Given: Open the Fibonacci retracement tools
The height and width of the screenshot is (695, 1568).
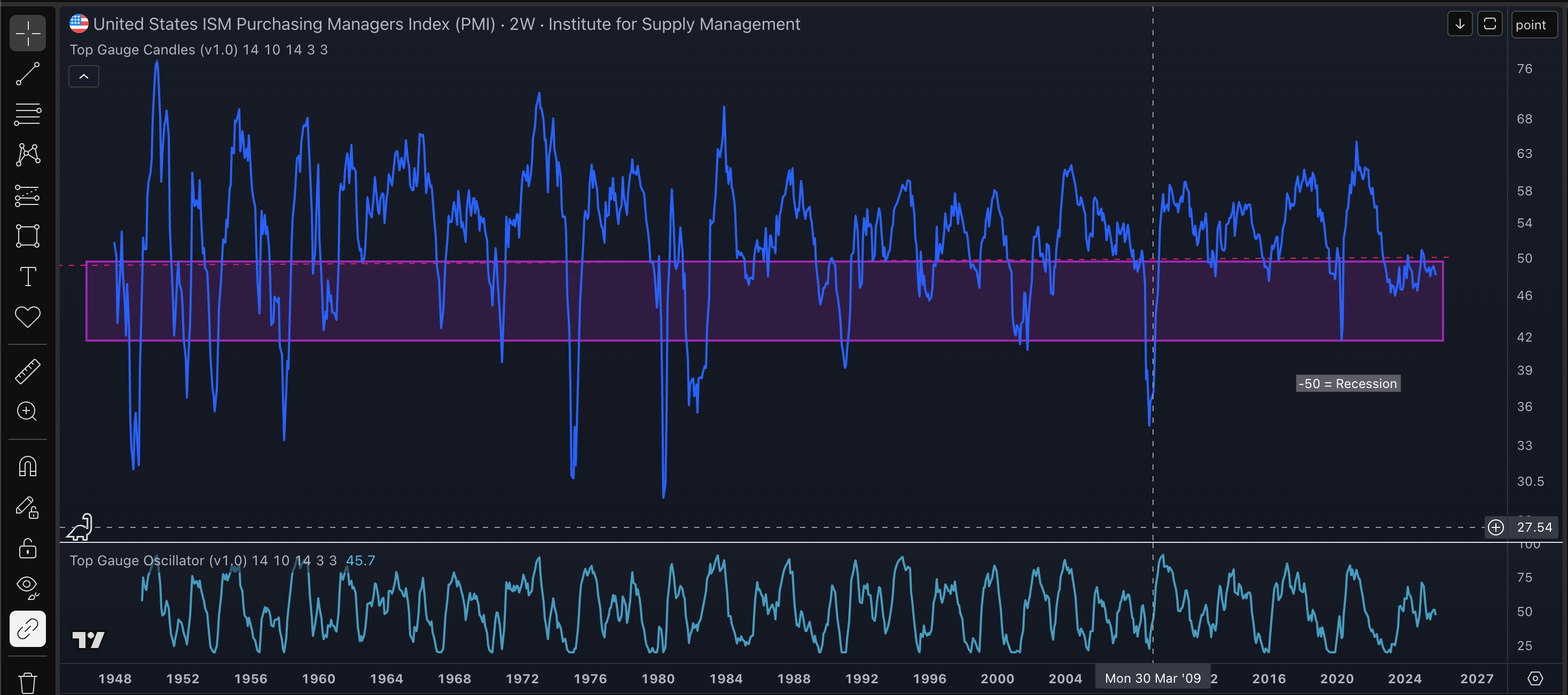Looking at the screenshot, I should [x=27, y=114].
